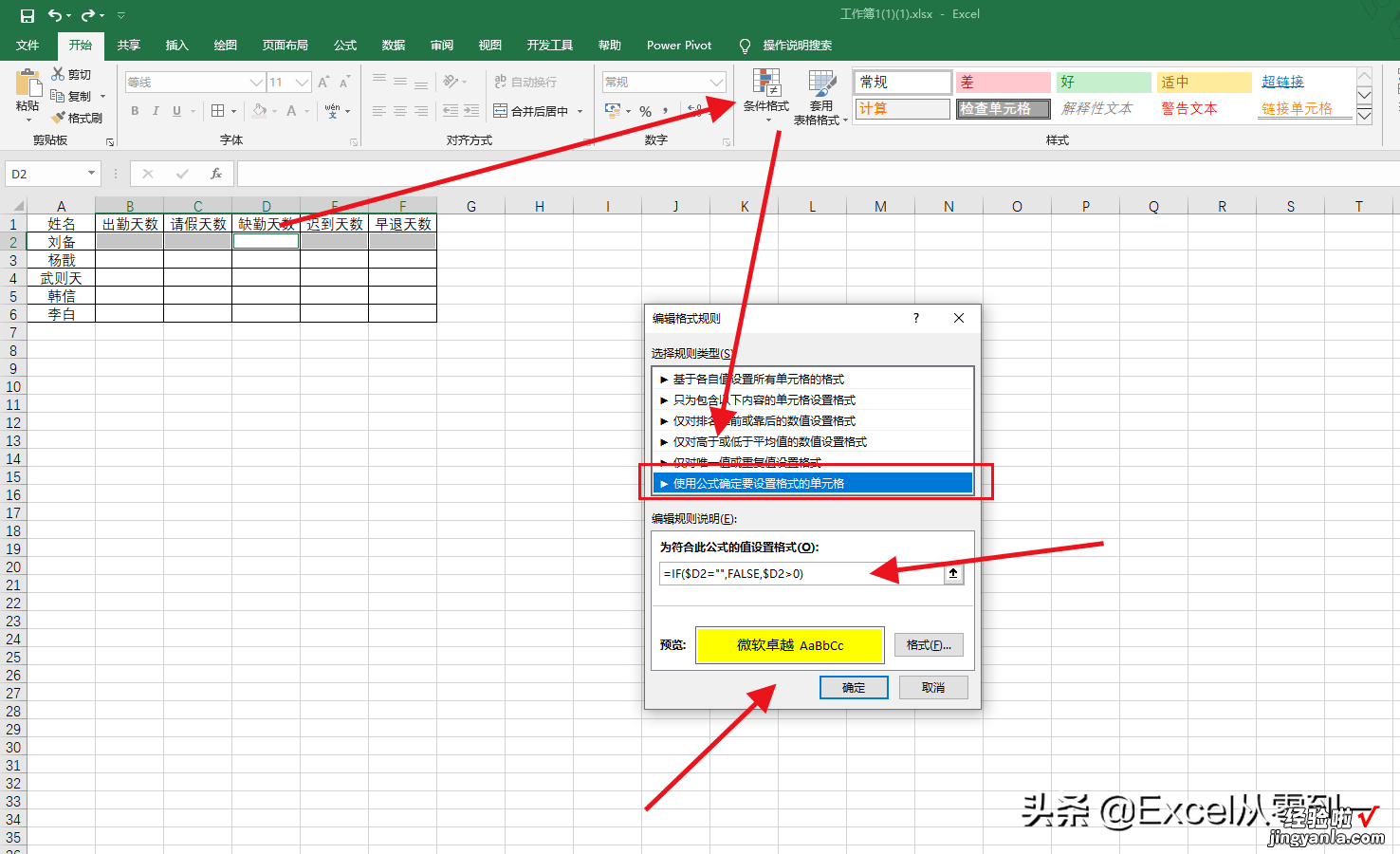The height and width of the screenshot is (854, 1400).
Task: Expand the cell styles gallery More arrow
Action: tap(1365, 116)
